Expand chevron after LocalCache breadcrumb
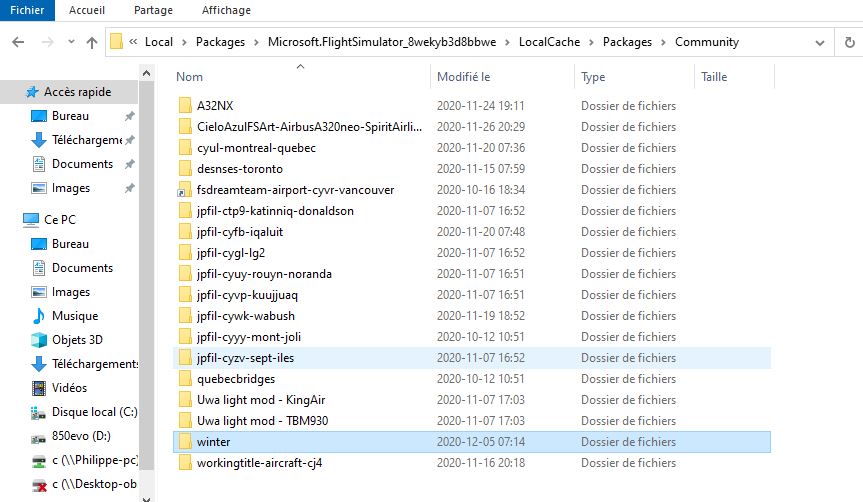Screen dimensions: 863x502 591,42
